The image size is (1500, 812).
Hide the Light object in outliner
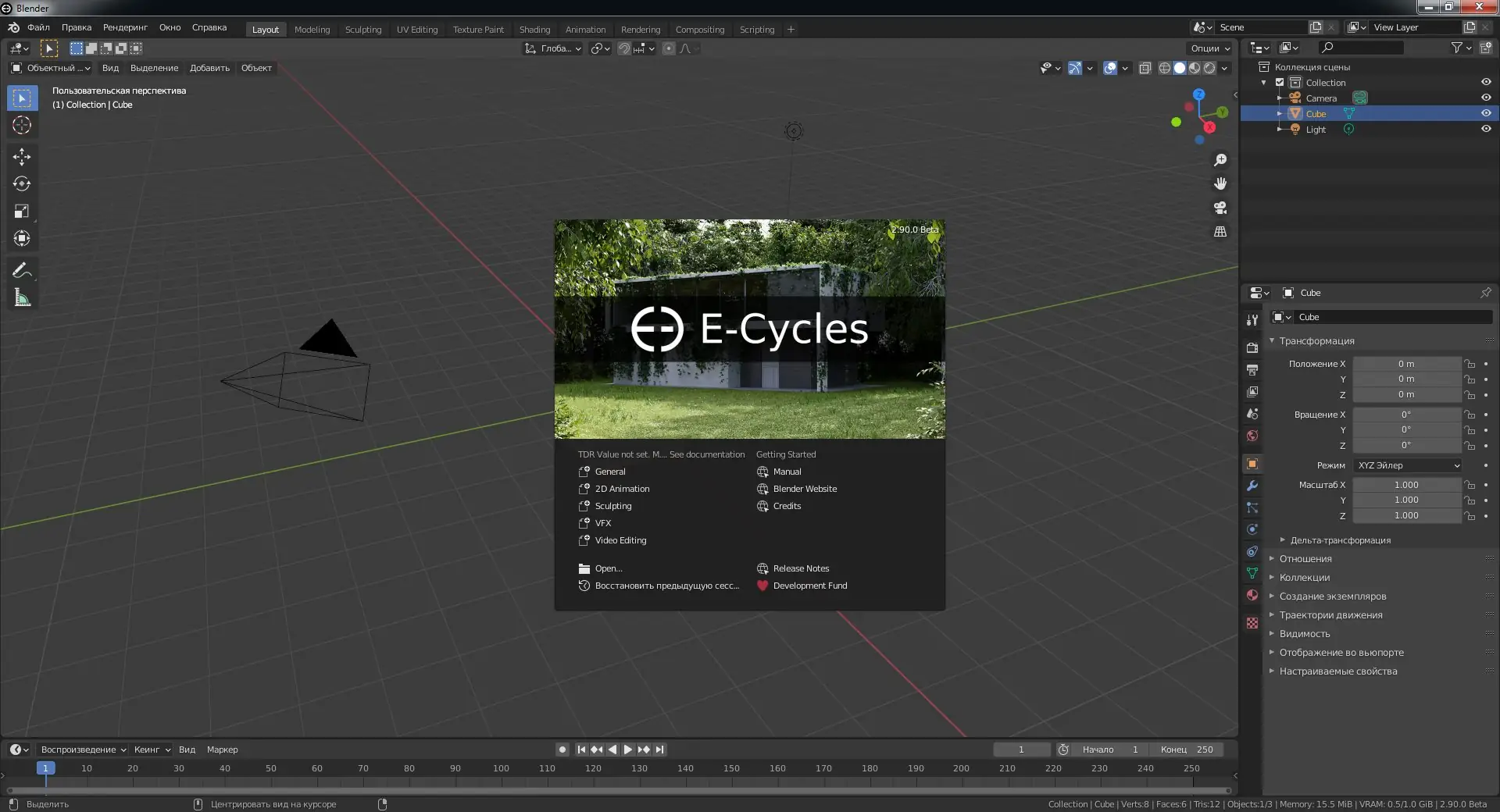tap(1486, 129)
